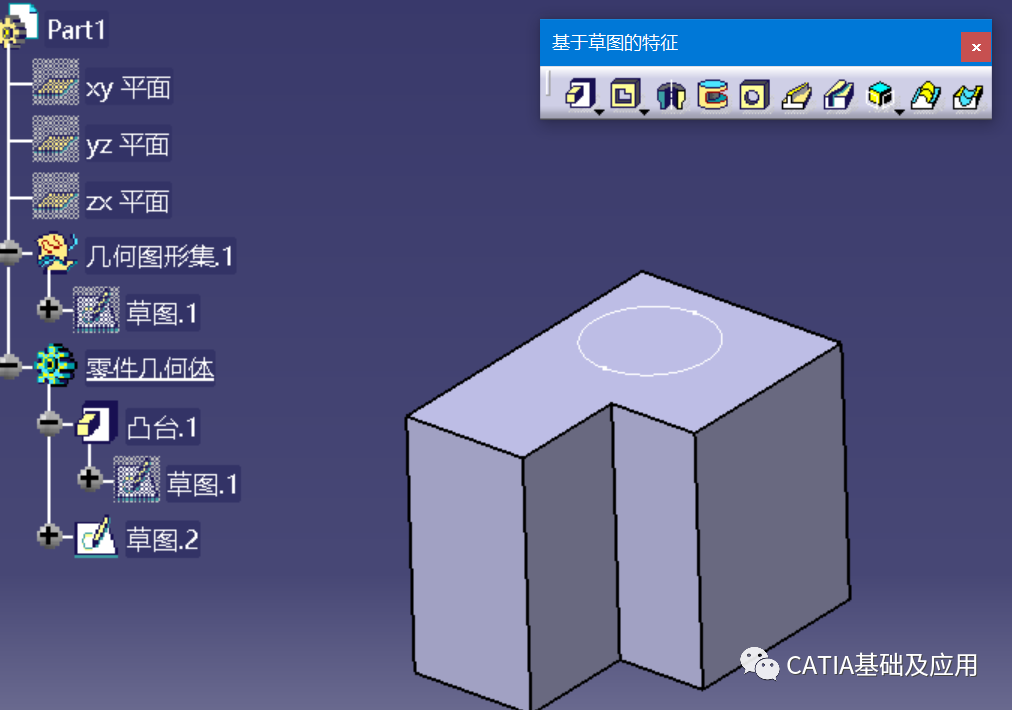1012x710 pixels.
Task: Open the Pad tool dropdown arrow
Action: (600, 112)
